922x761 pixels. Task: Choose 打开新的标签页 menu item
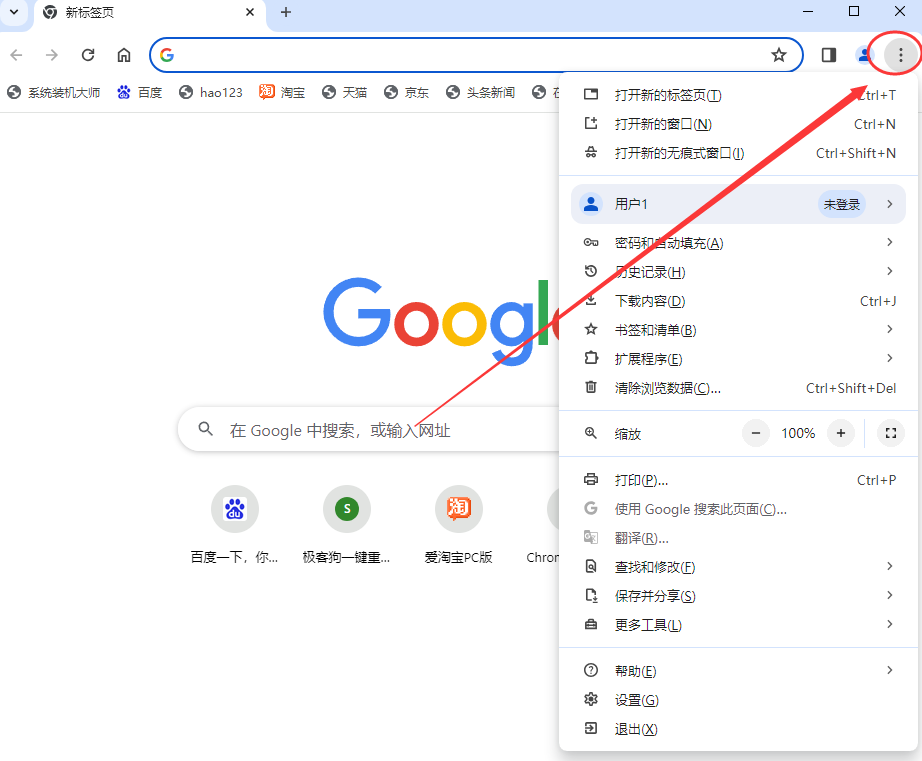tap(740, 95)
